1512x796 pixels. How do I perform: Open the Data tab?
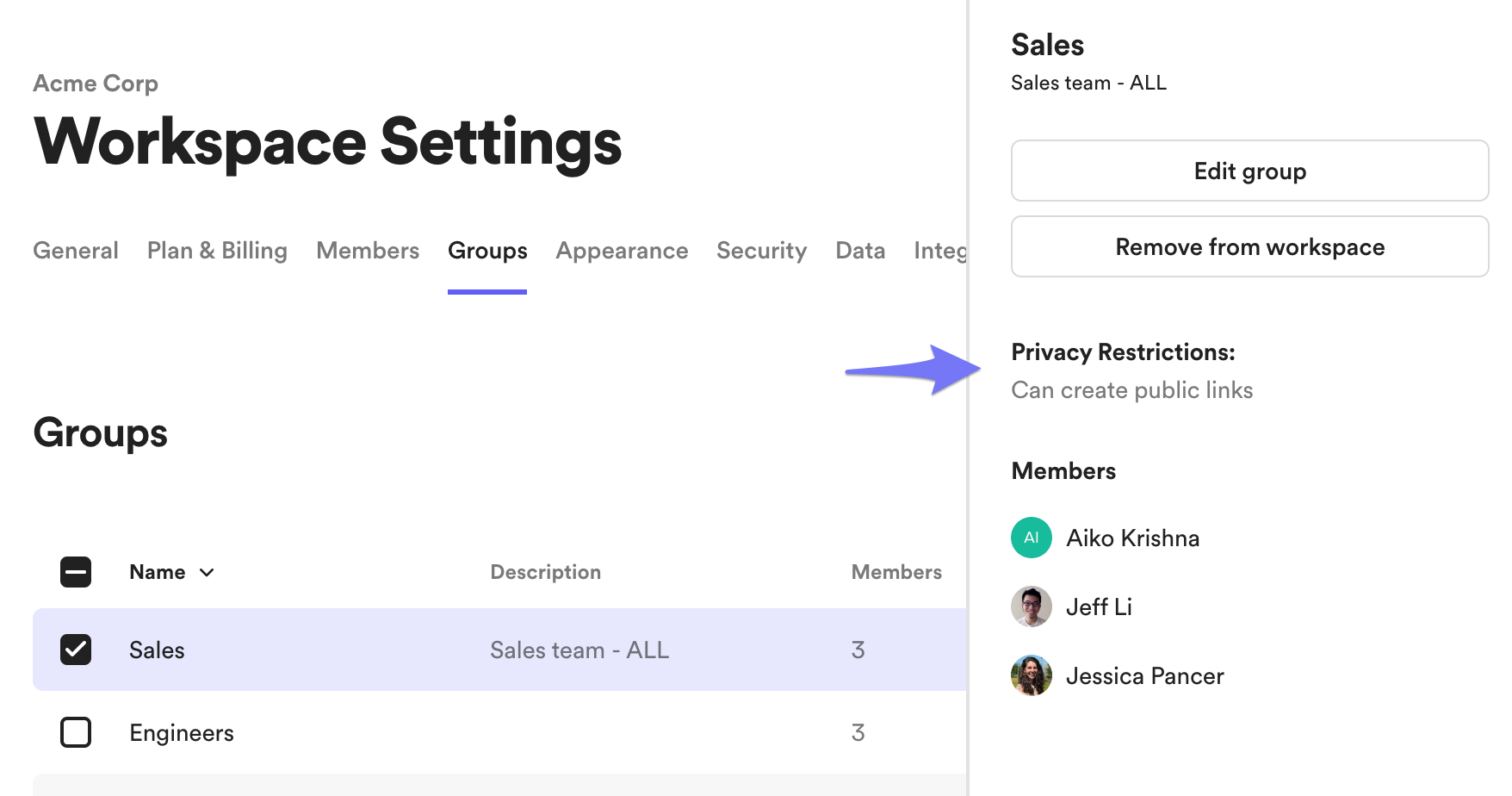pos(860,251)
